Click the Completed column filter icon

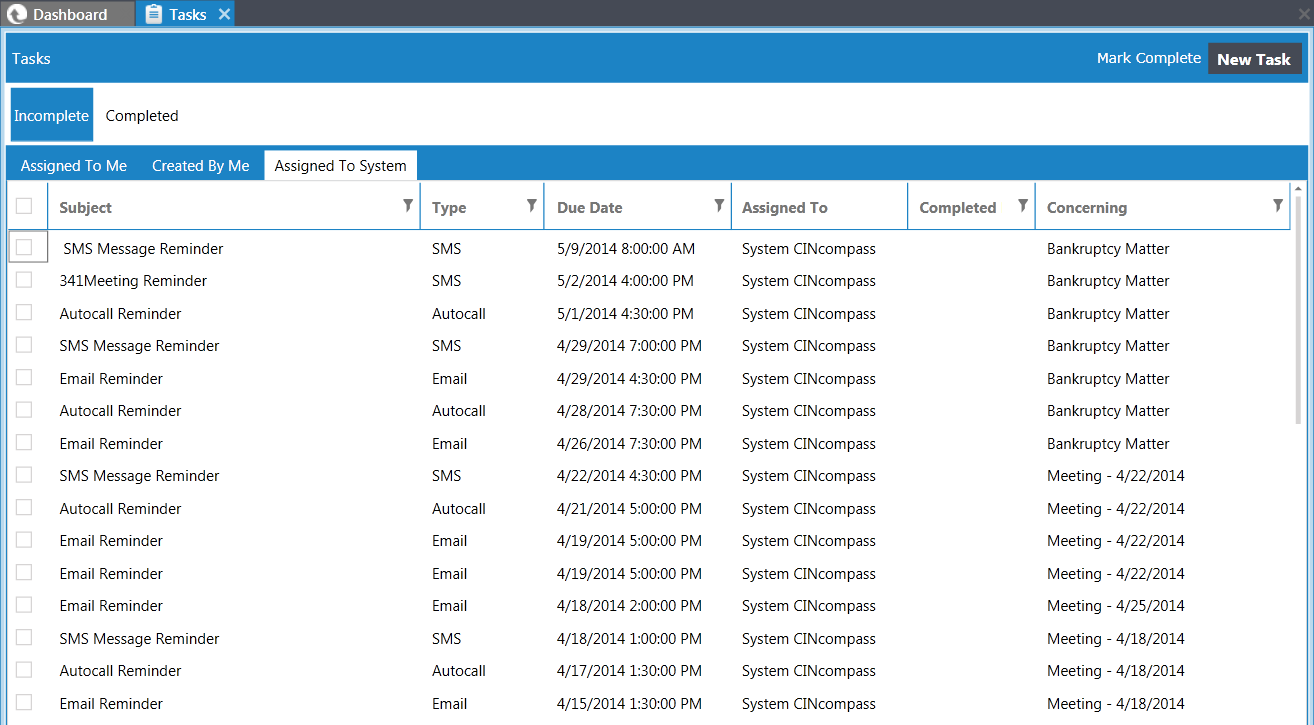[x=1022, y=205]
